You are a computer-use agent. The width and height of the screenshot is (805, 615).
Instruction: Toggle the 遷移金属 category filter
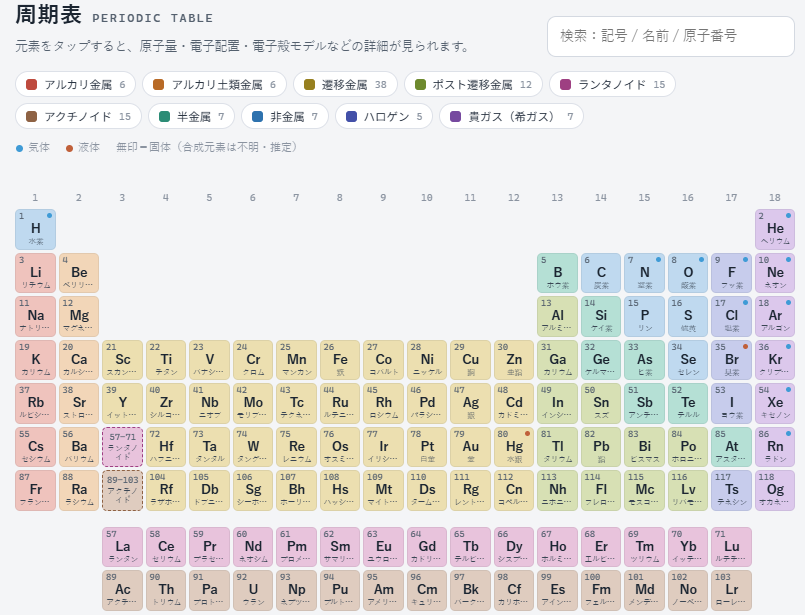pos(345,84)
